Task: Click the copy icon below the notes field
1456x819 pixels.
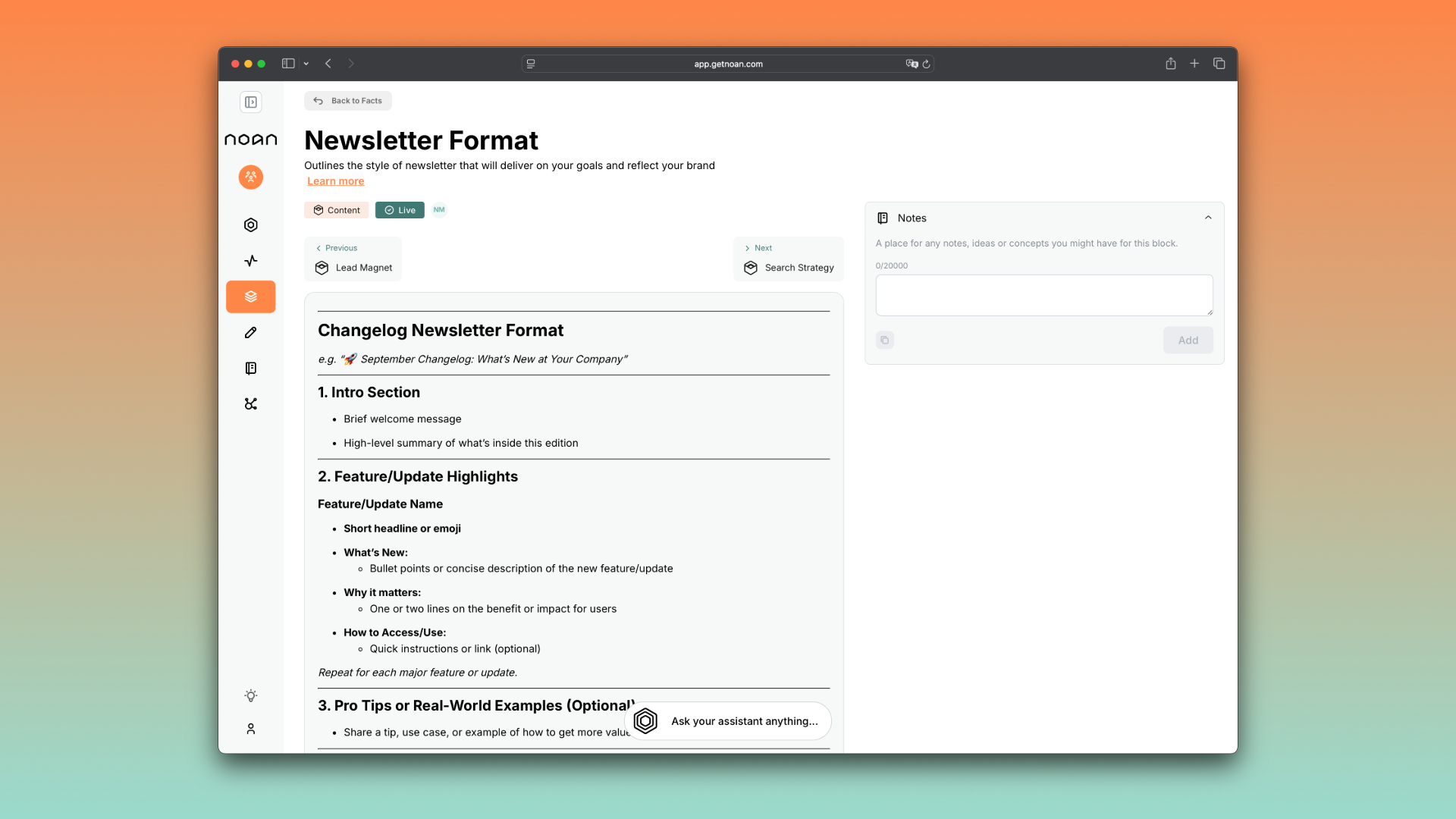Action: point(885,340)
